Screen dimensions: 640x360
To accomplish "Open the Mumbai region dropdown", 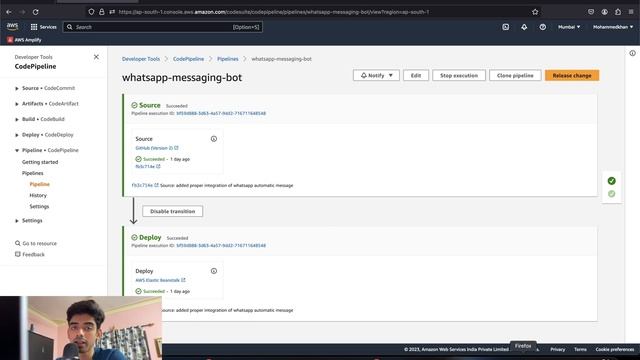I will point(569,27).
